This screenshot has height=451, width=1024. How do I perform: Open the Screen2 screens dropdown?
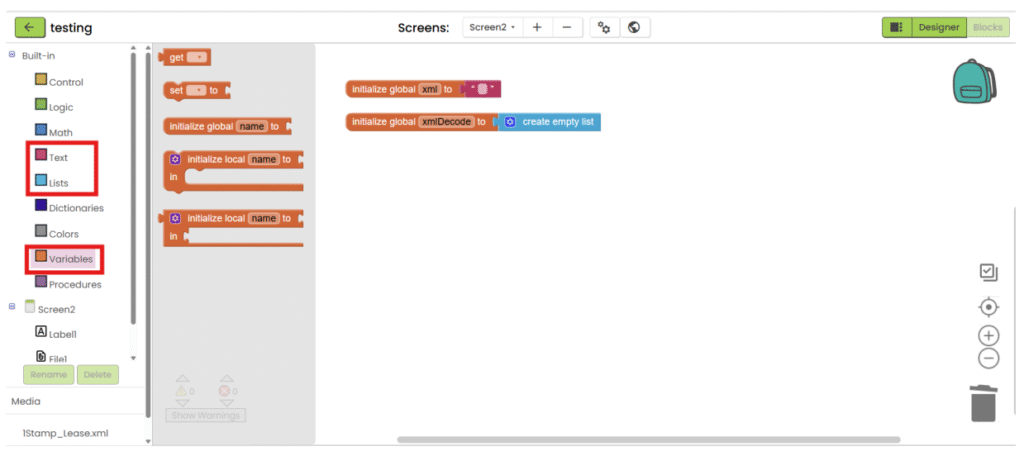[x=491, y=27]
